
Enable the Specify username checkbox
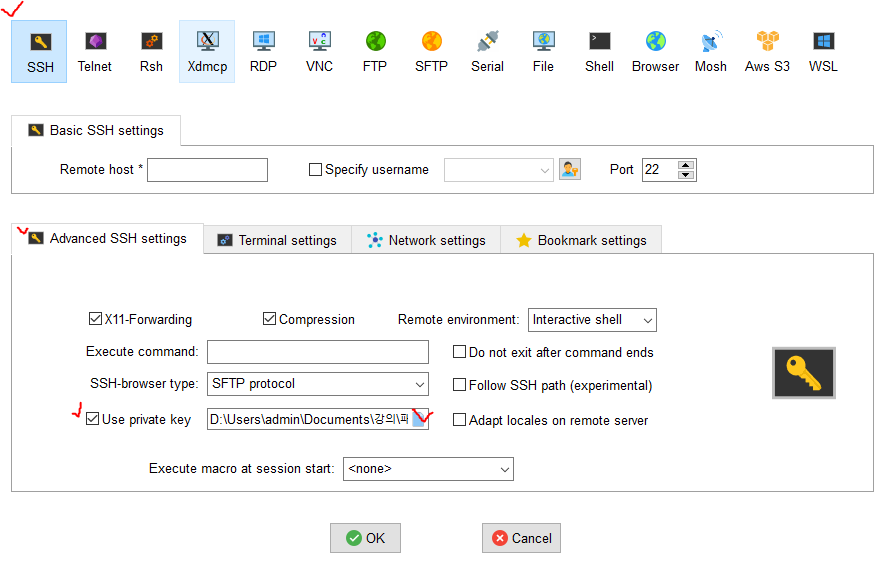point(315,169)
